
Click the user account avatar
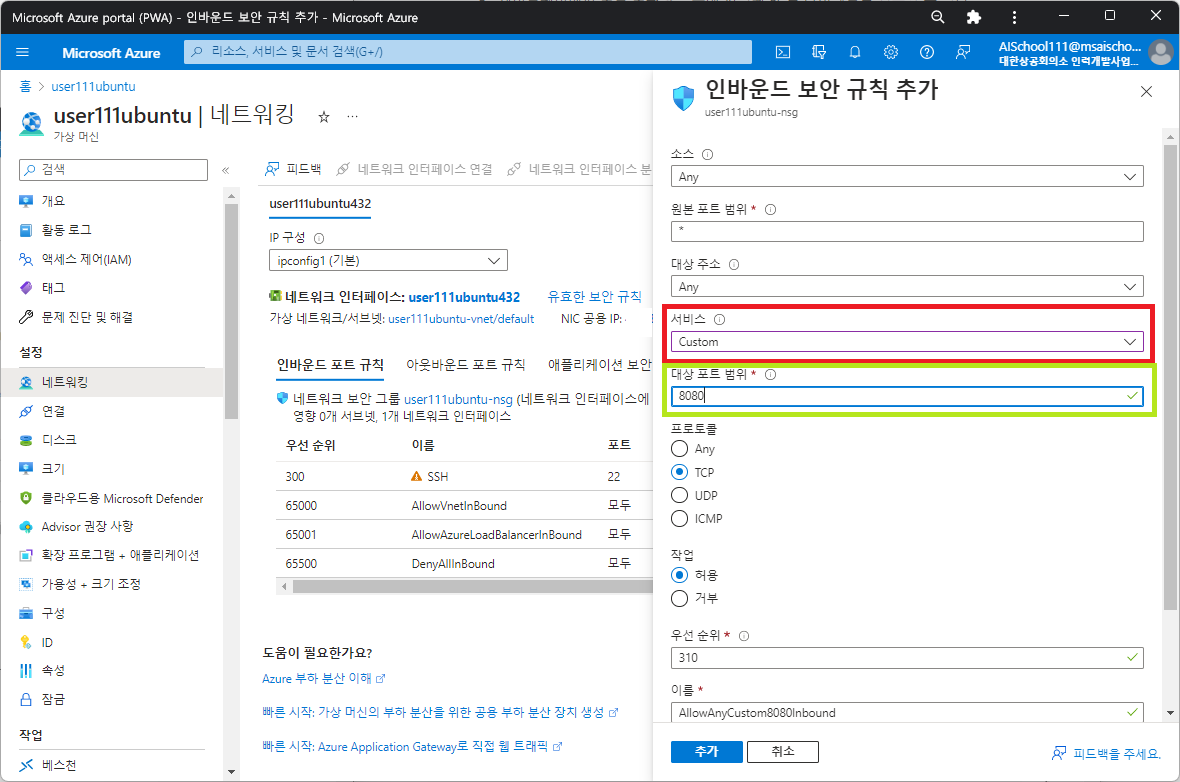click(1161, 52)
